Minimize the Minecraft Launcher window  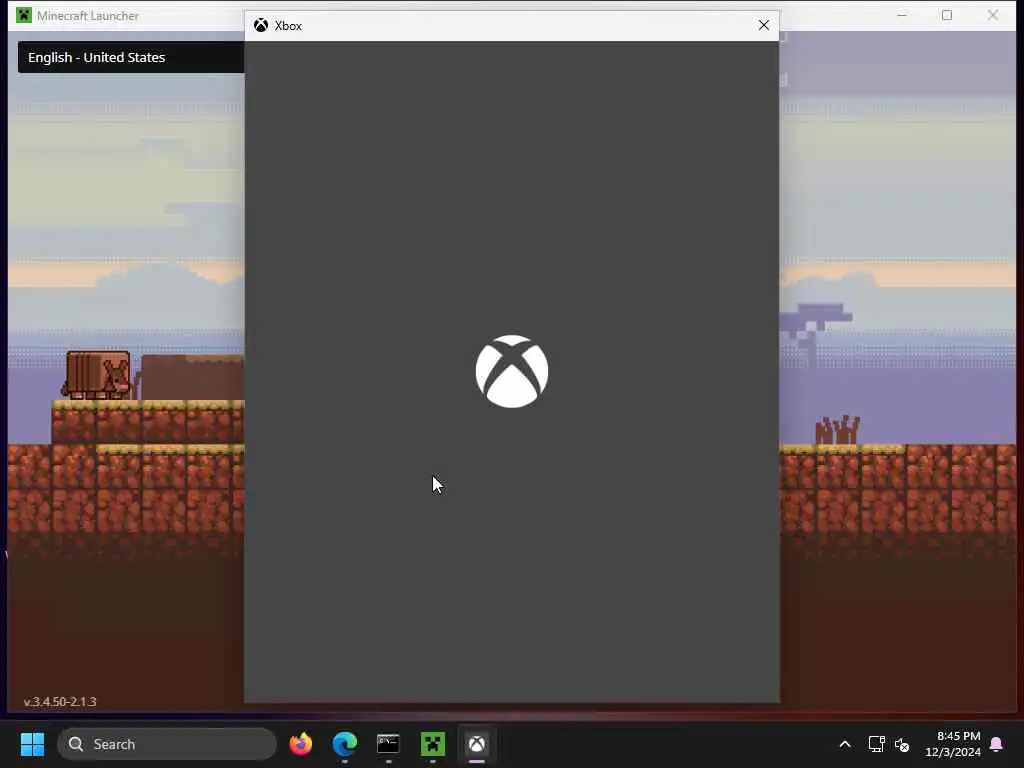pos(902,15)
